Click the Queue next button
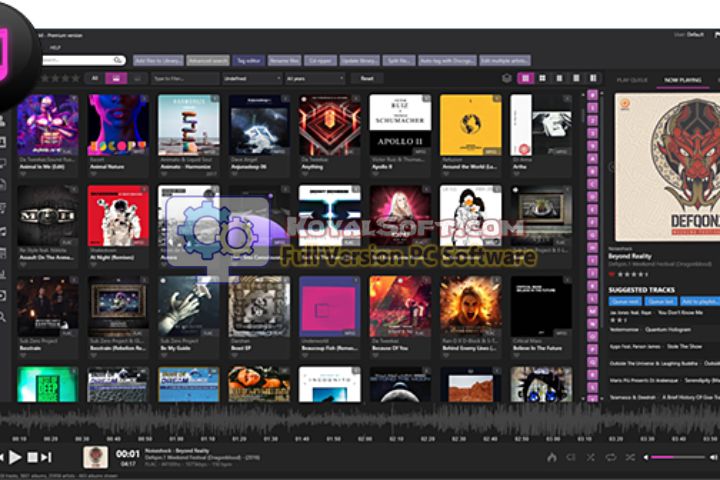720x480 pixels. point(625,301)
